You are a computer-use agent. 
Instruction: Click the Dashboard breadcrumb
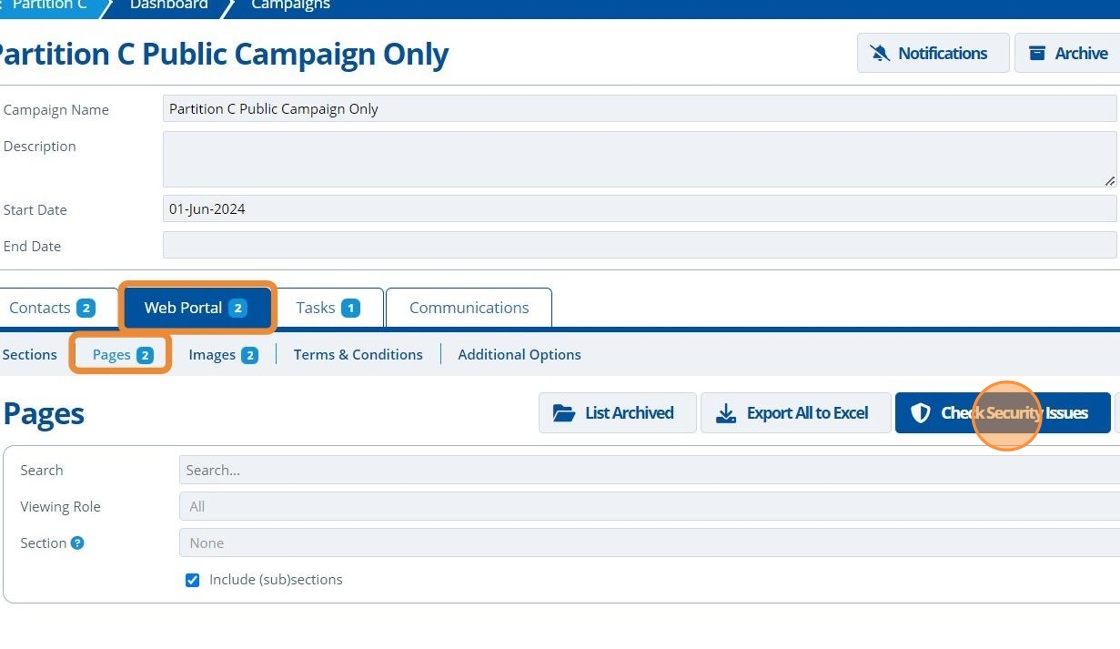tap(168, 5)
